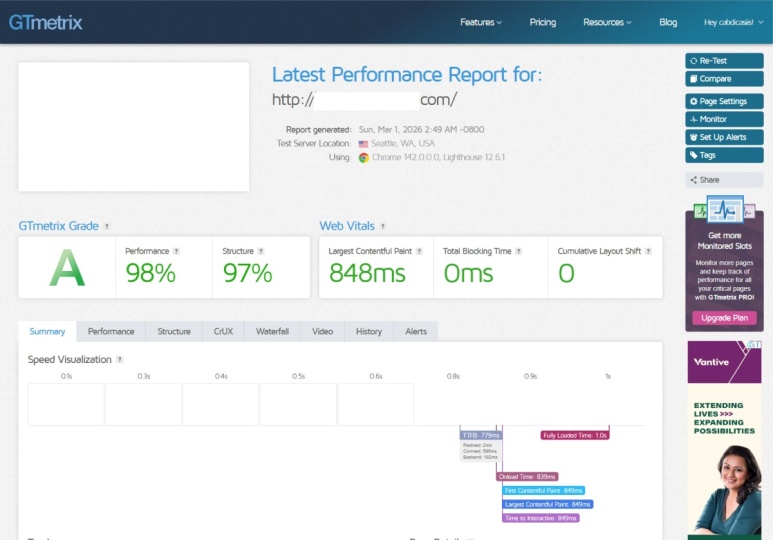
Task: Click the 98% Performance score
Action: click(x=150, y=273)
